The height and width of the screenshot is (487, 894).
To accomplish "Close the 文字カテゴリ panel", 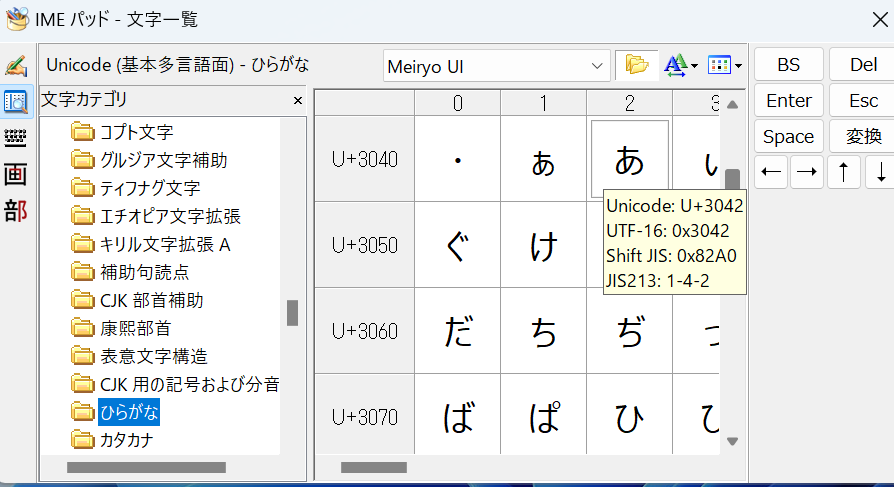I will [298, 101].
